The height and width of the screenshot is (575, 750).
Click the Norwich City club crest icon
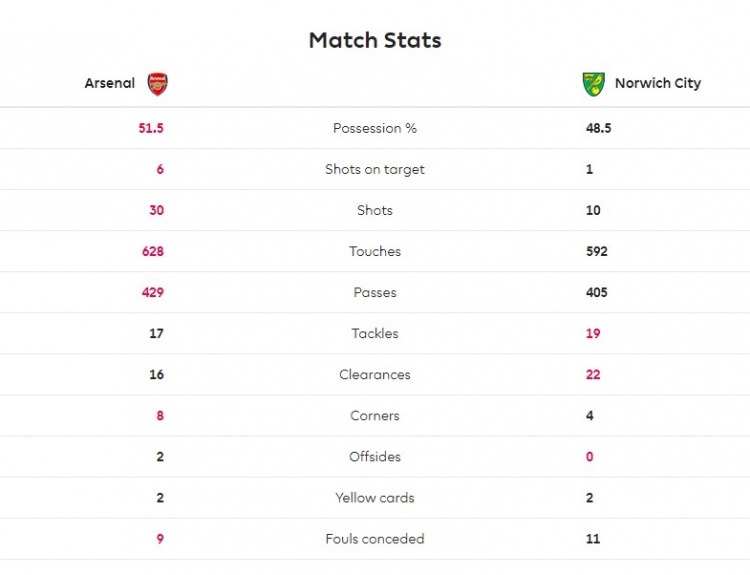[594, 84]
